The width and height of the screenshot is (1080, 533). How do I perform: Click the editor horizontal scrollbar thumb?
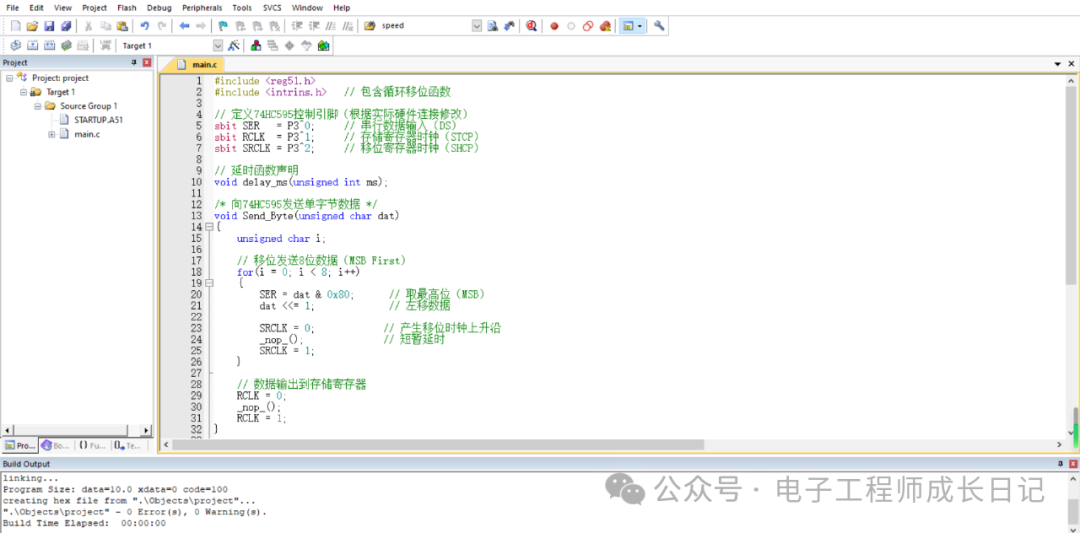coord(438,445)
